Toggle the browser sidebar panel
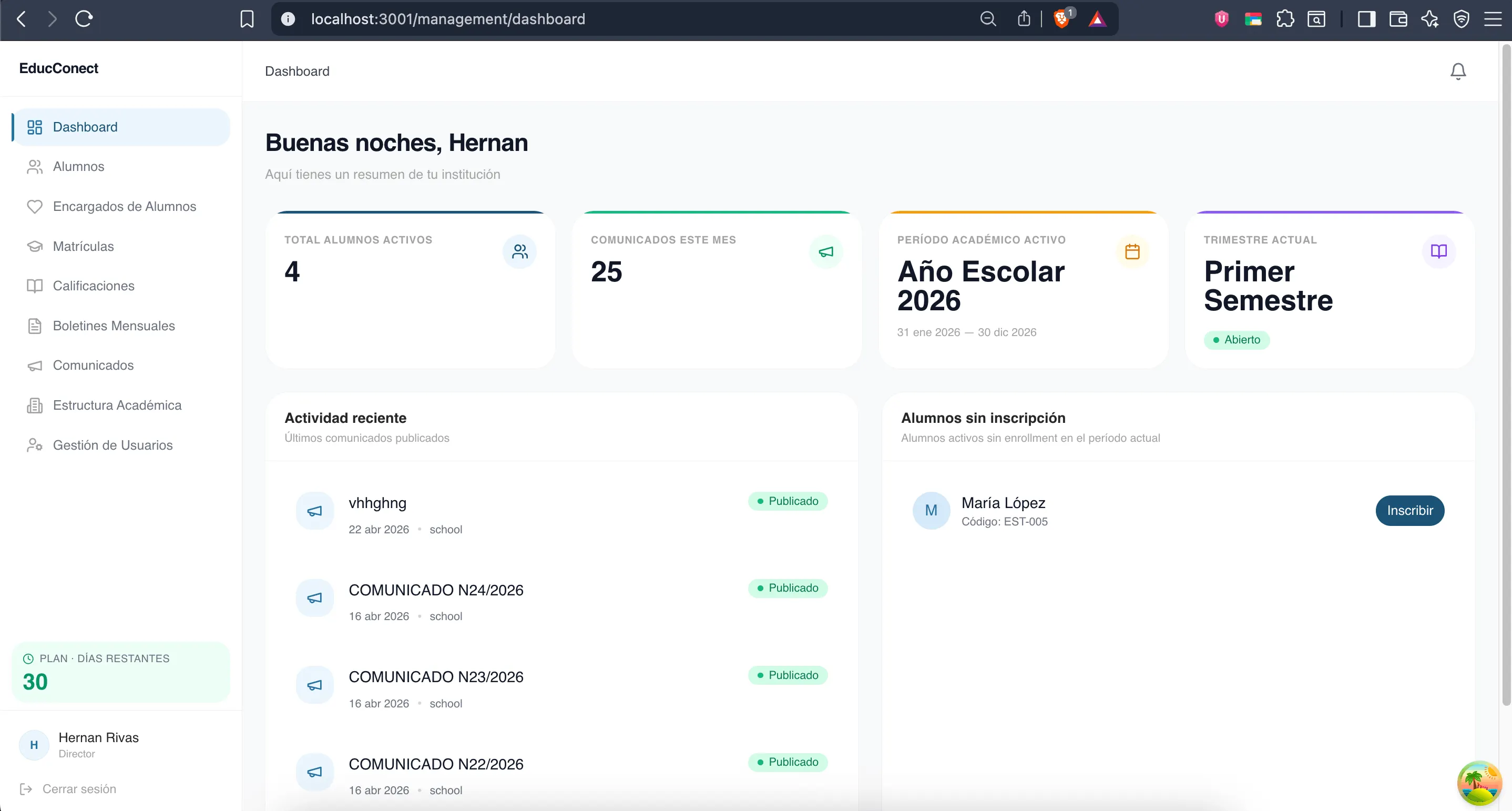1512x811 pixels. tap(1366, 19)
